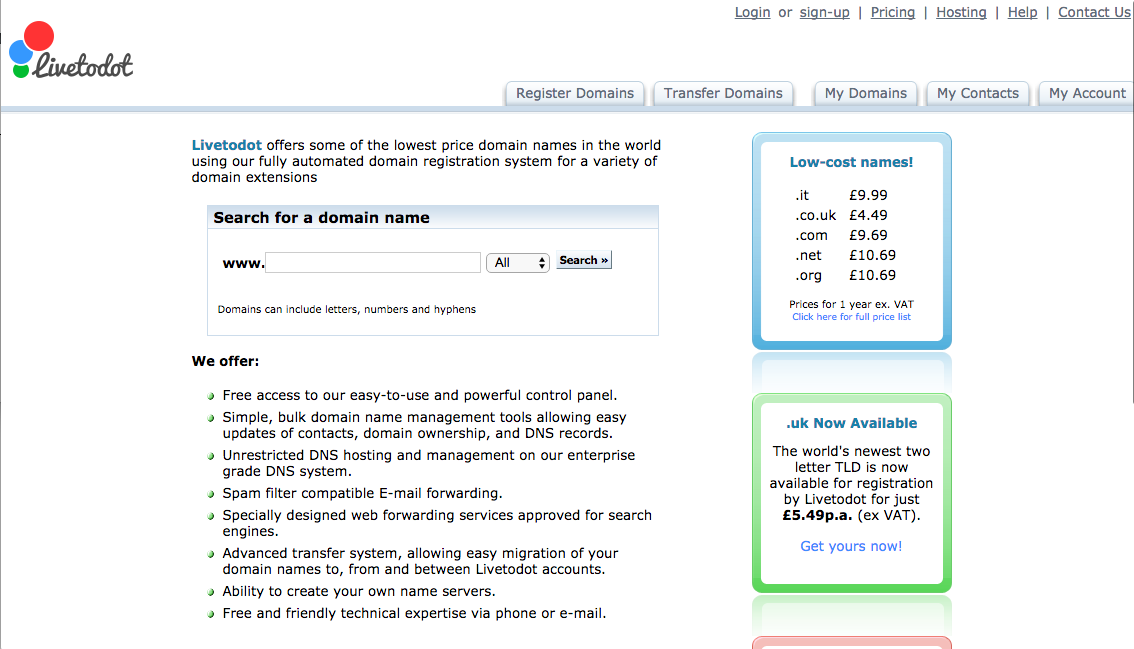1134x649 pixels.
Task: Select the .it £9.99 price row
Action: pos(841,195)
